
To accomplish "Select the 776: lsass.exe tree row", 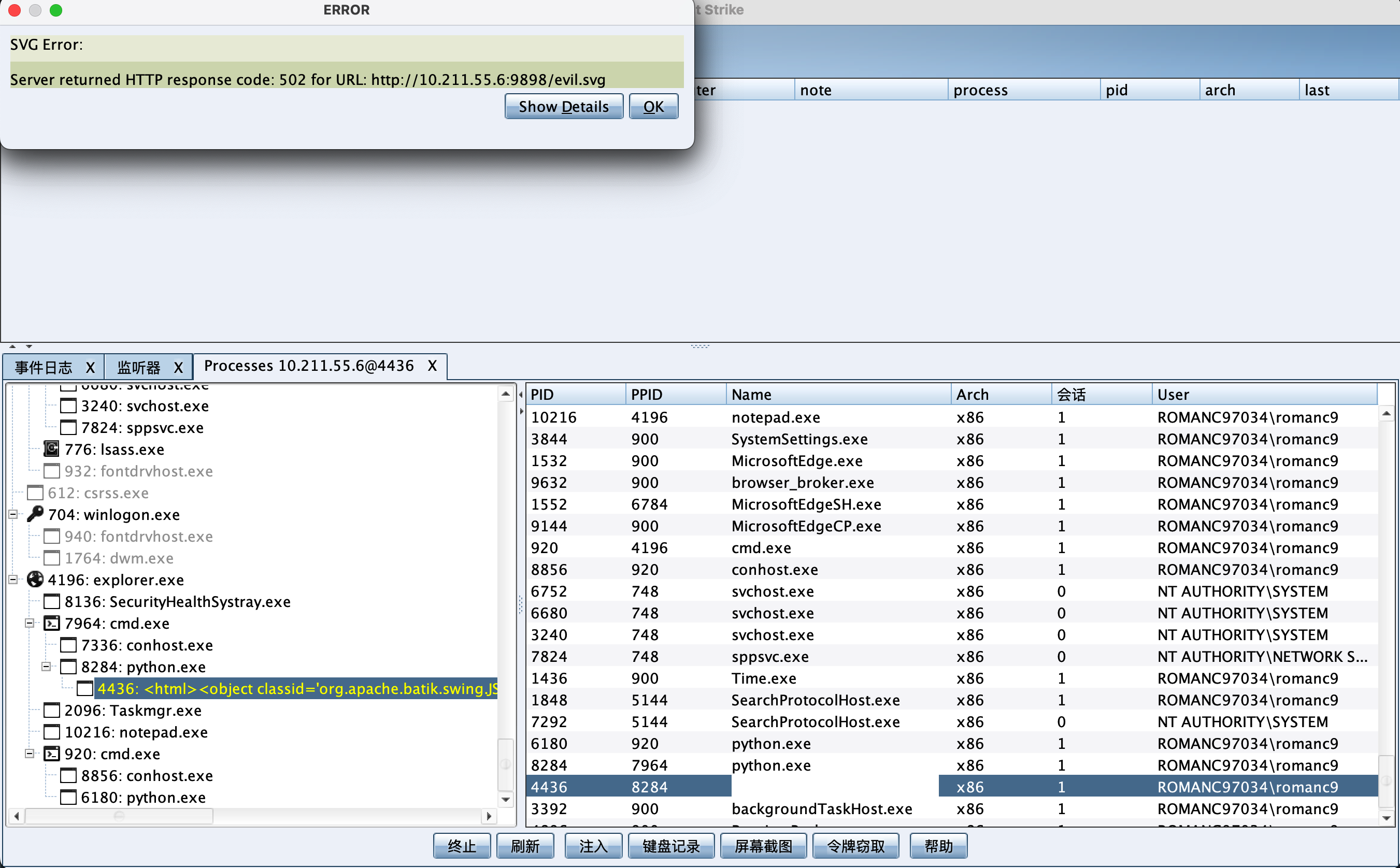I will coord(113,449).
